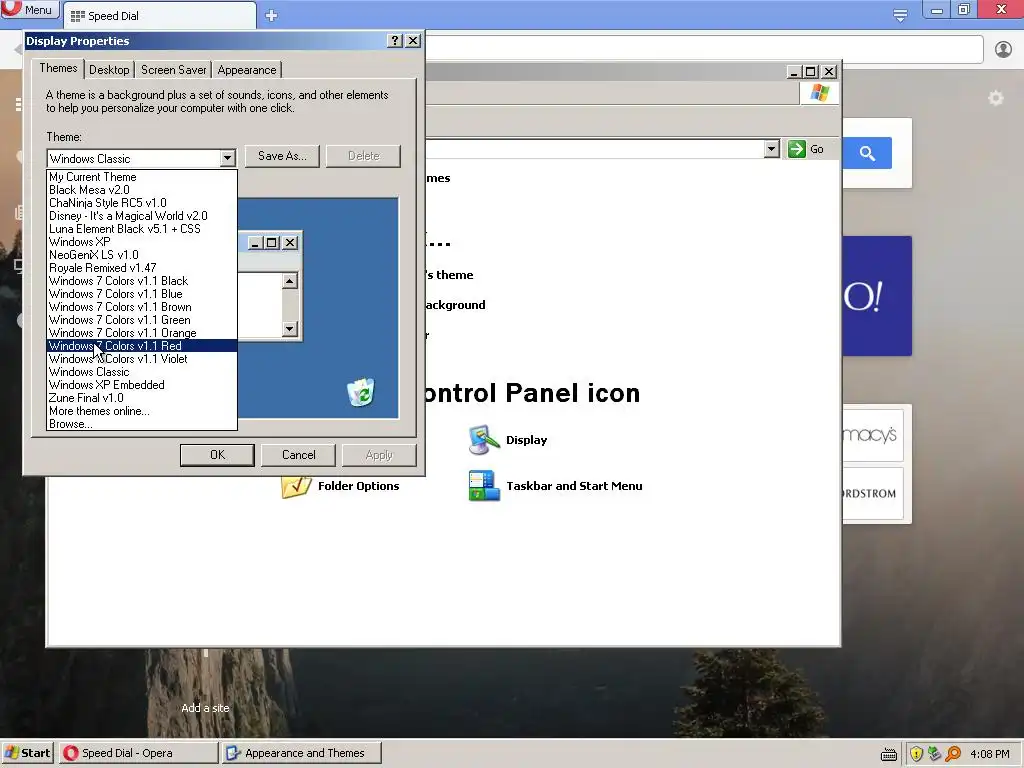Select the Speed Dial tab
This screenshot has height=768, width=1024.
click(161, 16)
